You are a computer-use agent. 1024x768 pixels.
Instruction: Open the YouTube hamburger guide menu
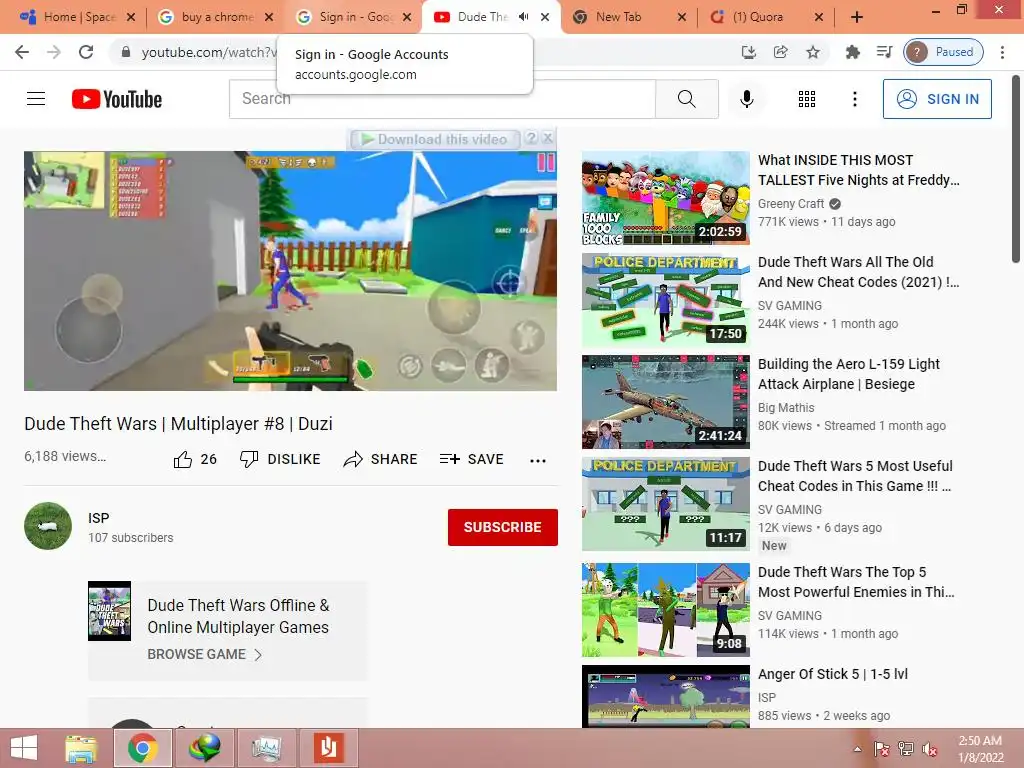pyautogui.click(x=36, y=99)
